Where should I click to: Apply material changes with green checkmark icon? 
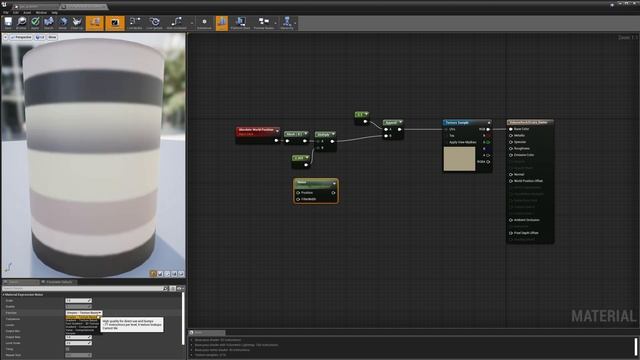point(35,23)
